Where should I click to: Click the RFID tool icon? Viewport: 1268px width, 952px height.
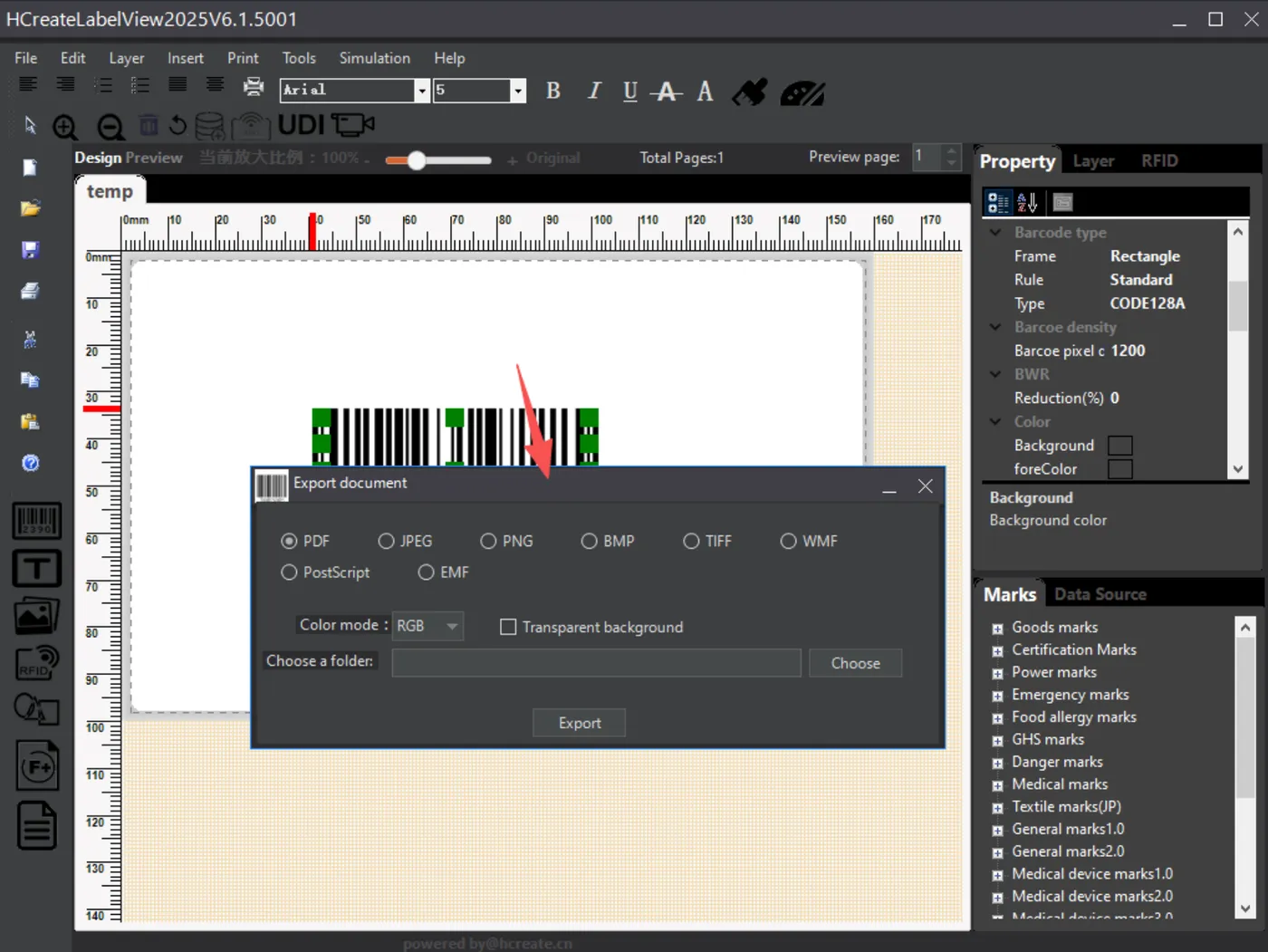click(x=36, y=663)
